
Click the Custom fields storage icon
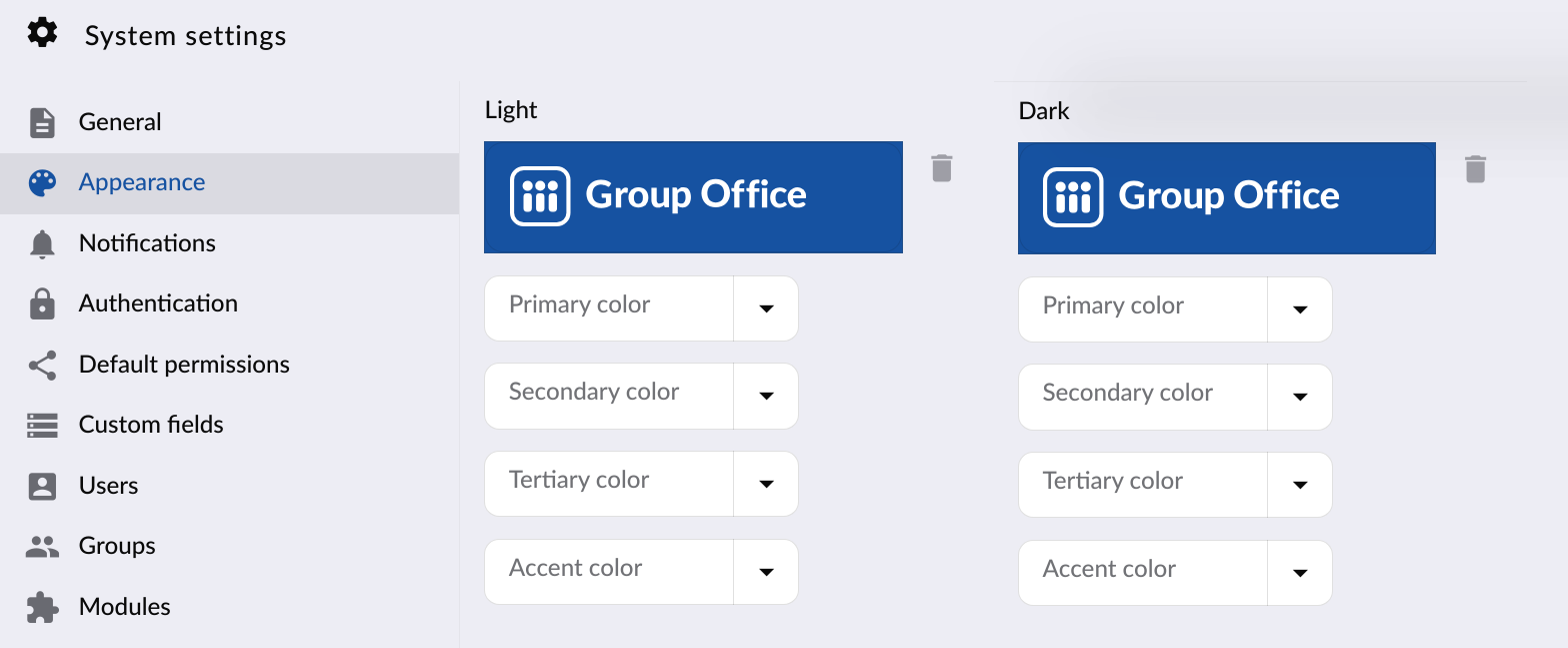(42, 425)
